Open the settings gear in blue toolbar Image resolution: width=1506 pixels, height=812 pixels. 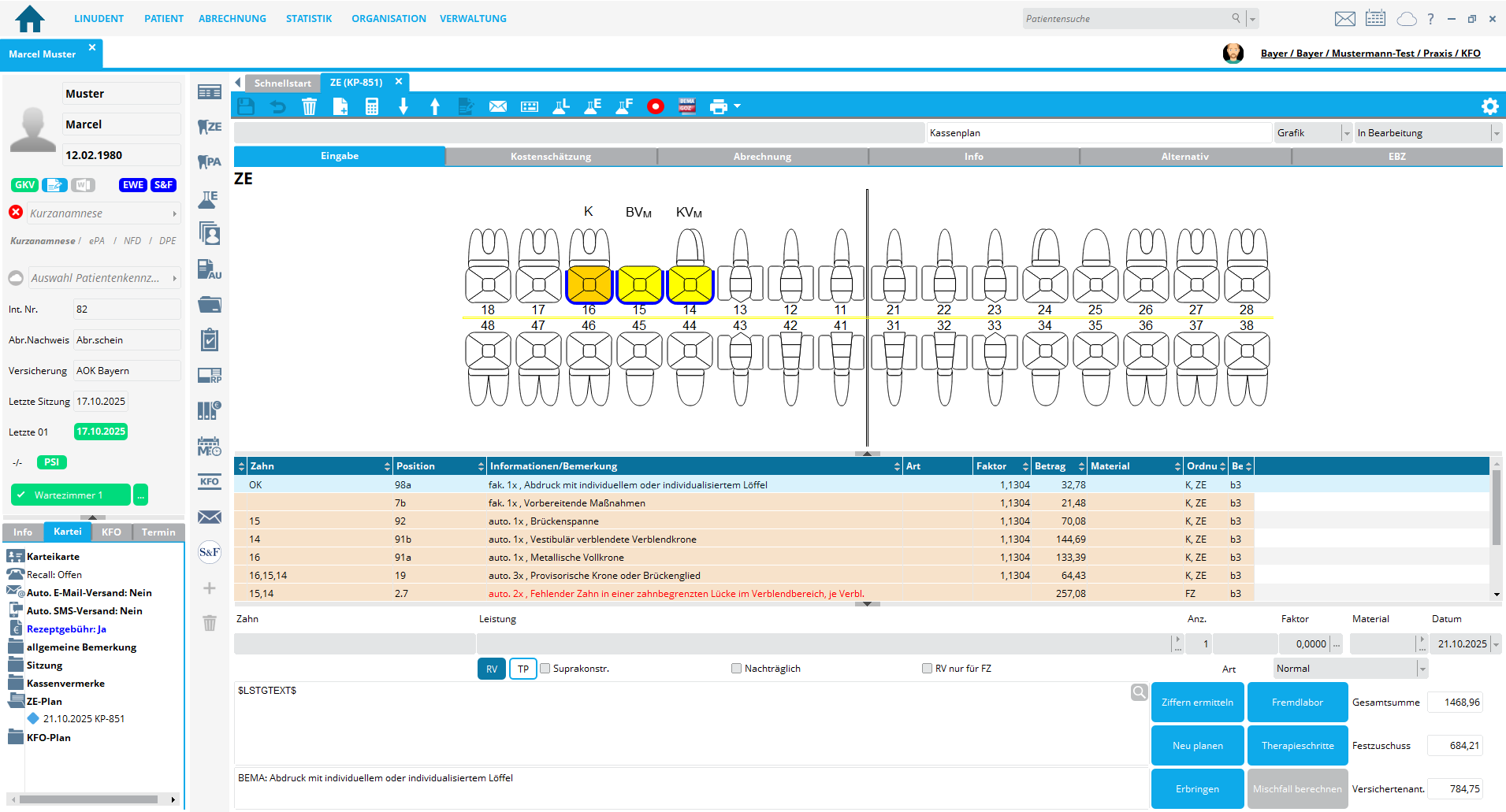(1489, 106)
